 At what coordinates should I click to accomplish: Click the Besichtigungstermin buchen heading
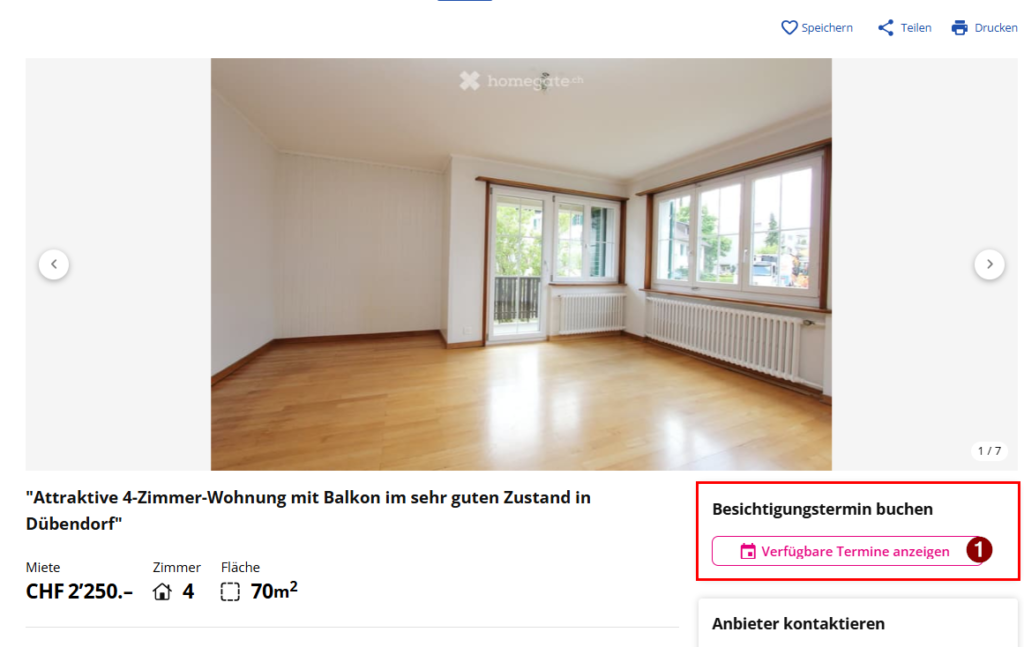point(822,509)
